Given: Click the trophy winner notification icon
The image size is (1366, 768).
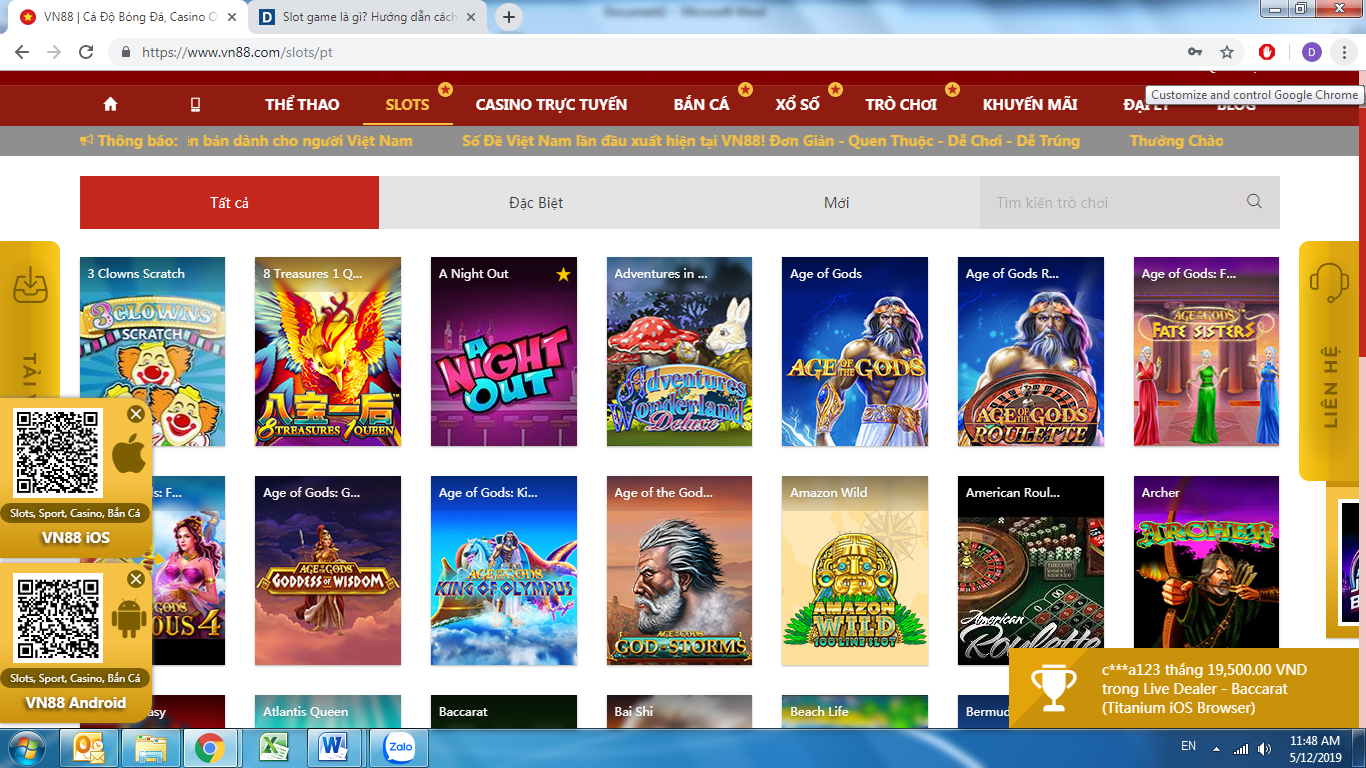Looking at the screenshot, I should (x=1053, y=690).
